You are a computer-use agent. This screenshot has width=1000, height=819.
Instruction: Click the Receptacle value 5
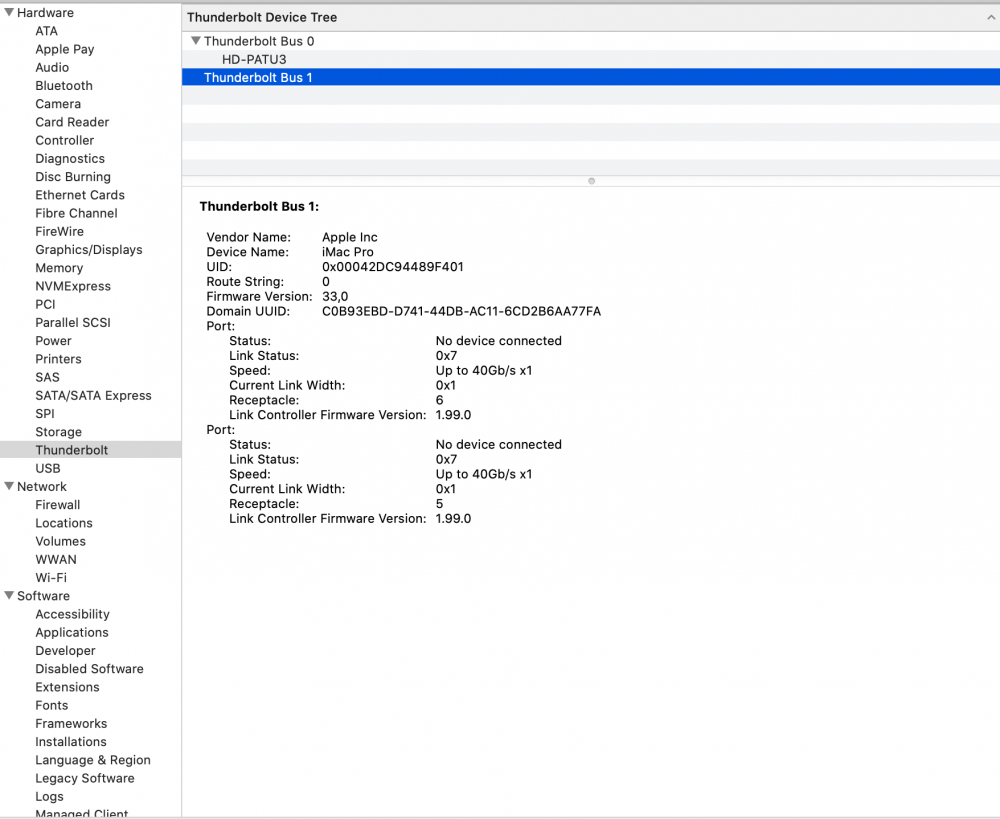tap(439, 504)
